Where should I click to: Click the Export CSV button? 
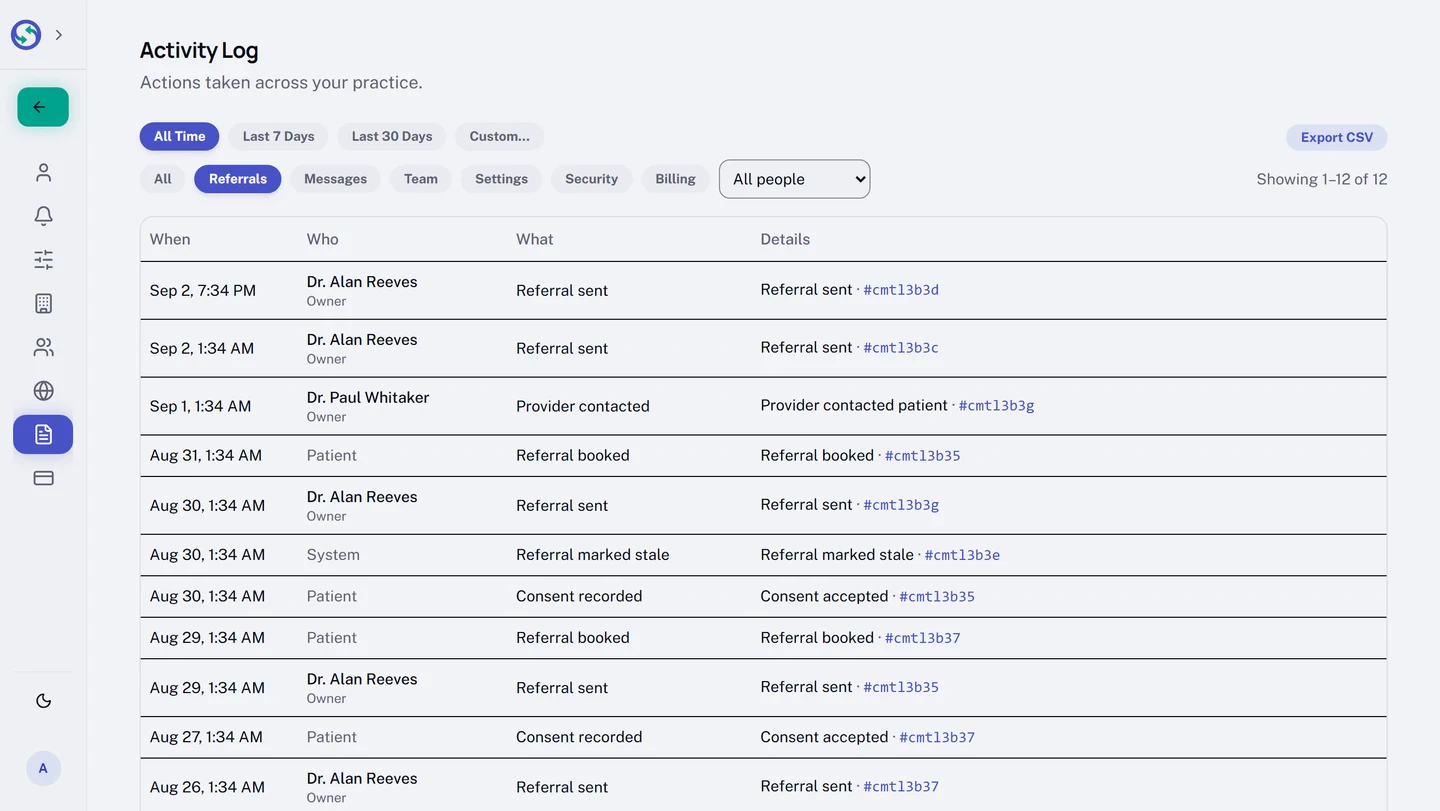[1337, 137]
